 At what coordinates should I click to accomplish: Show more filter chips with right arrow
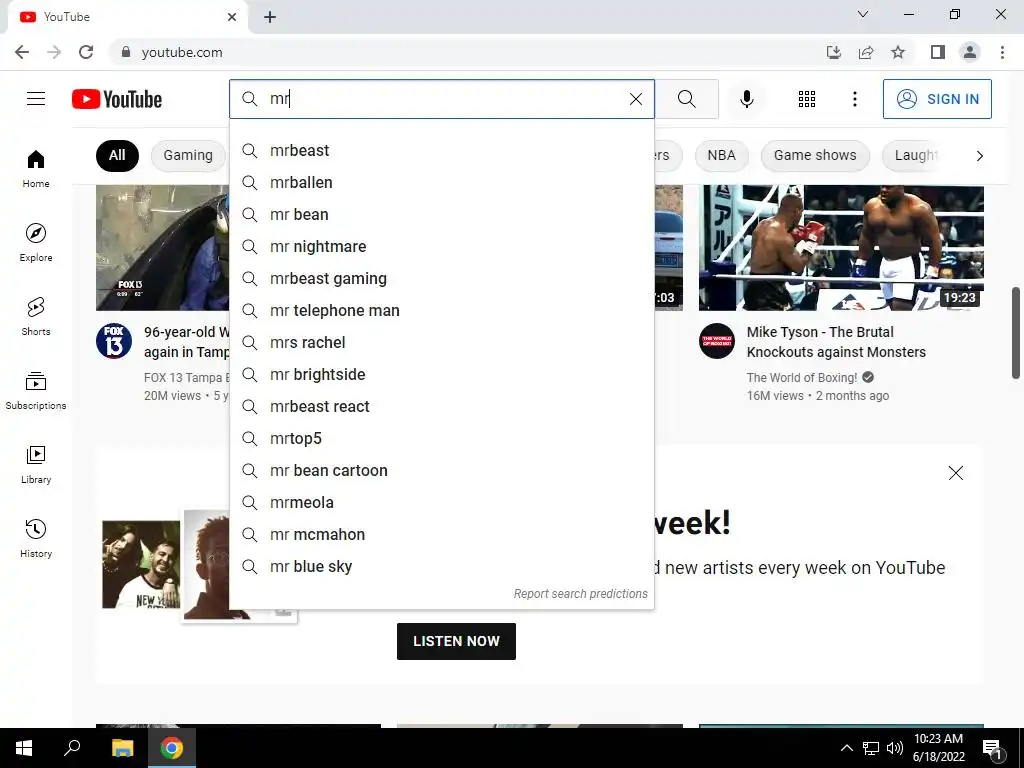pos(979,155)
